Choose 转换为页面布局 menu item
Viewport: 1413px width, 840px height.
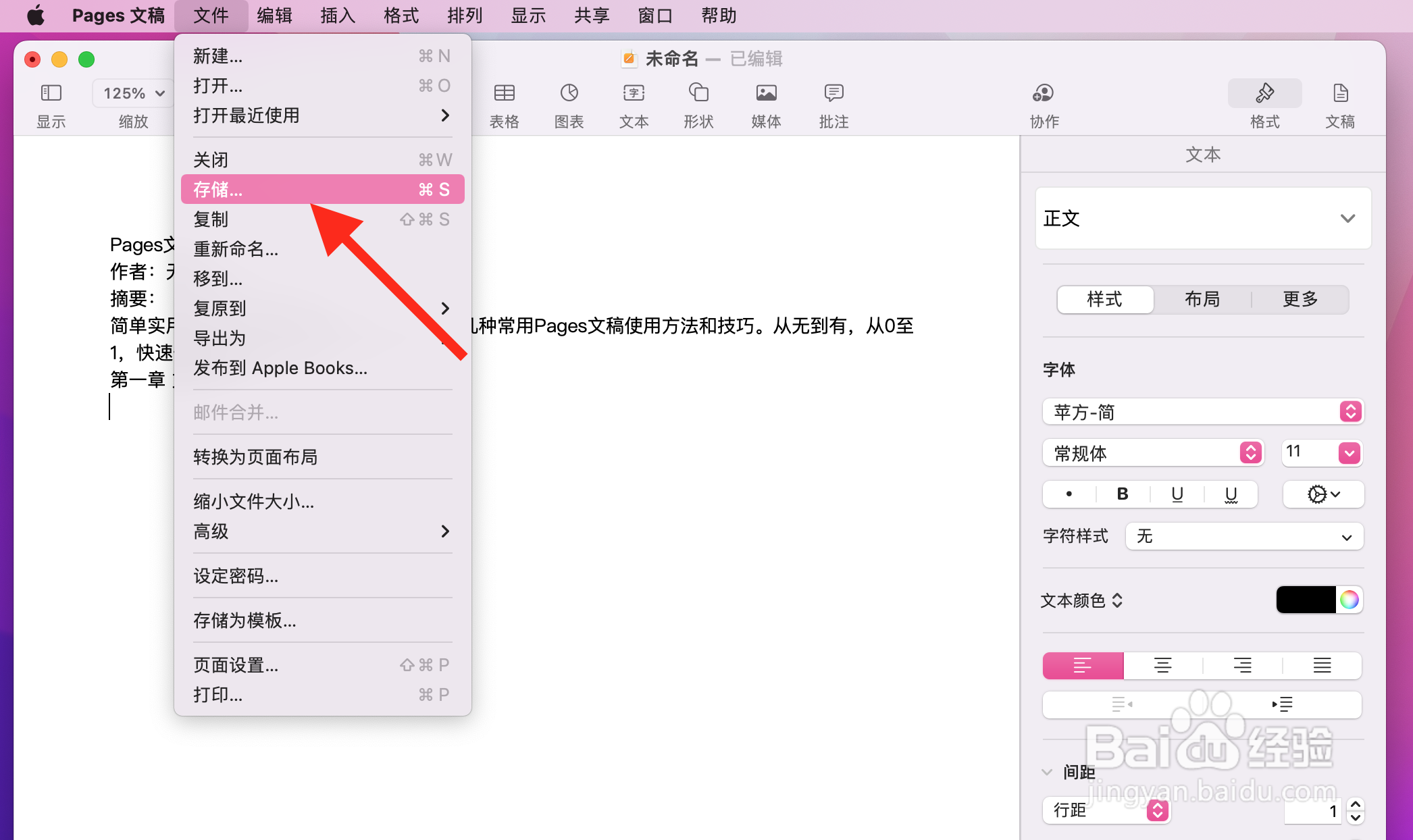coord(322,457)
